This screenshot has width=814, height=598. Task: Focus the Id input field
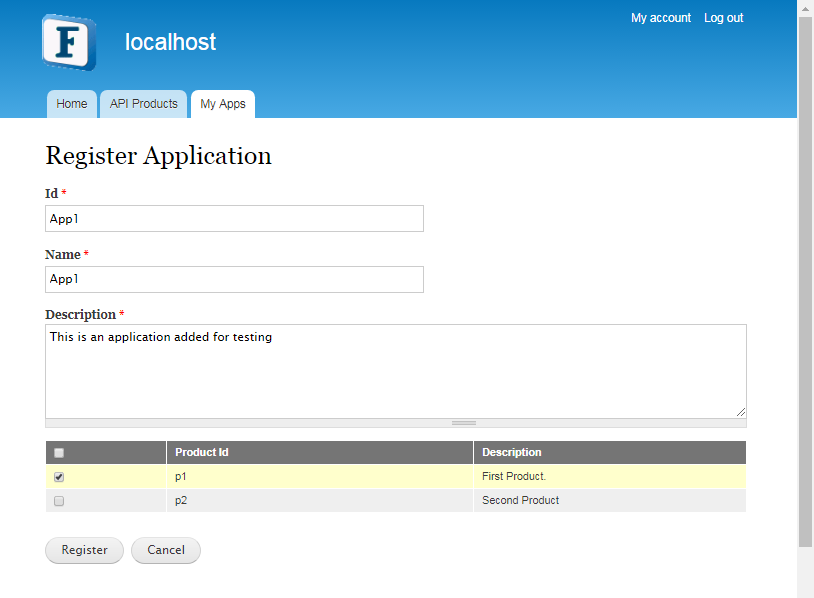pos(234,219)
